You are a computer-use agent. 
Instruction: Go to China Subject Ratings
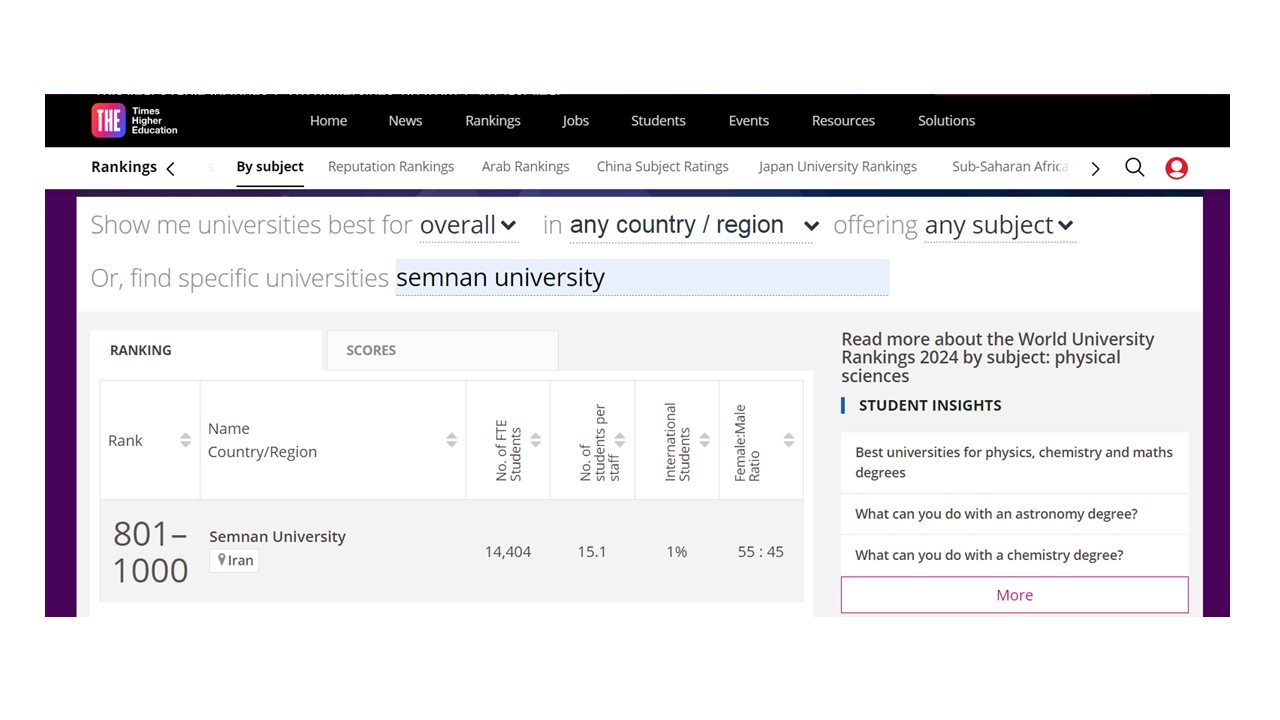(662, 167)
